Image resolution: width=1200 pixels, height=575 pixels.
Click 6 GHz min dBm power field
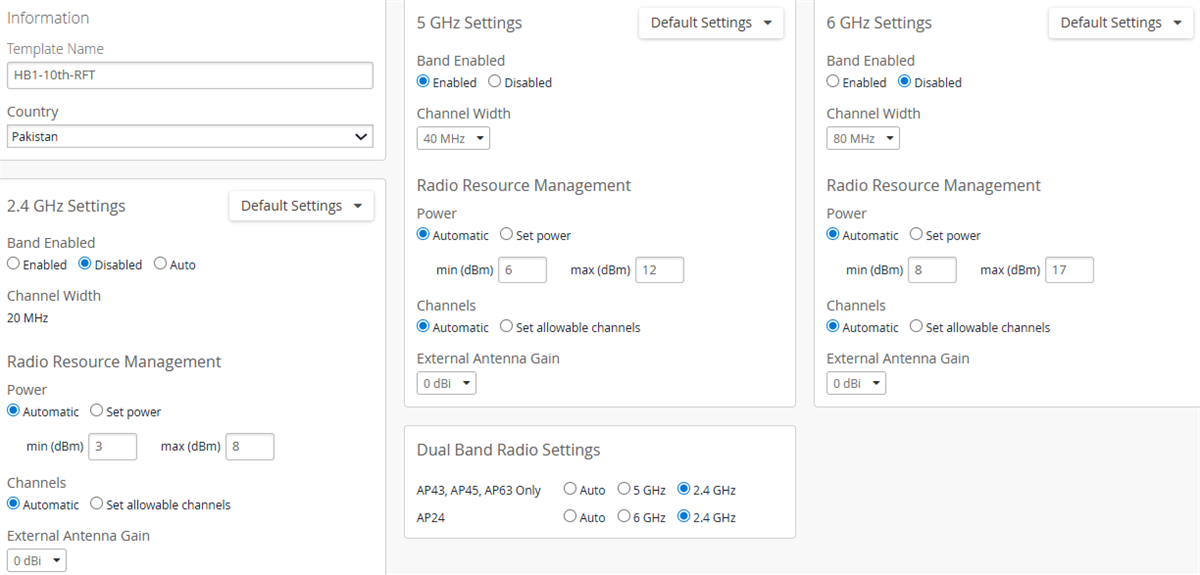[932, 270]
